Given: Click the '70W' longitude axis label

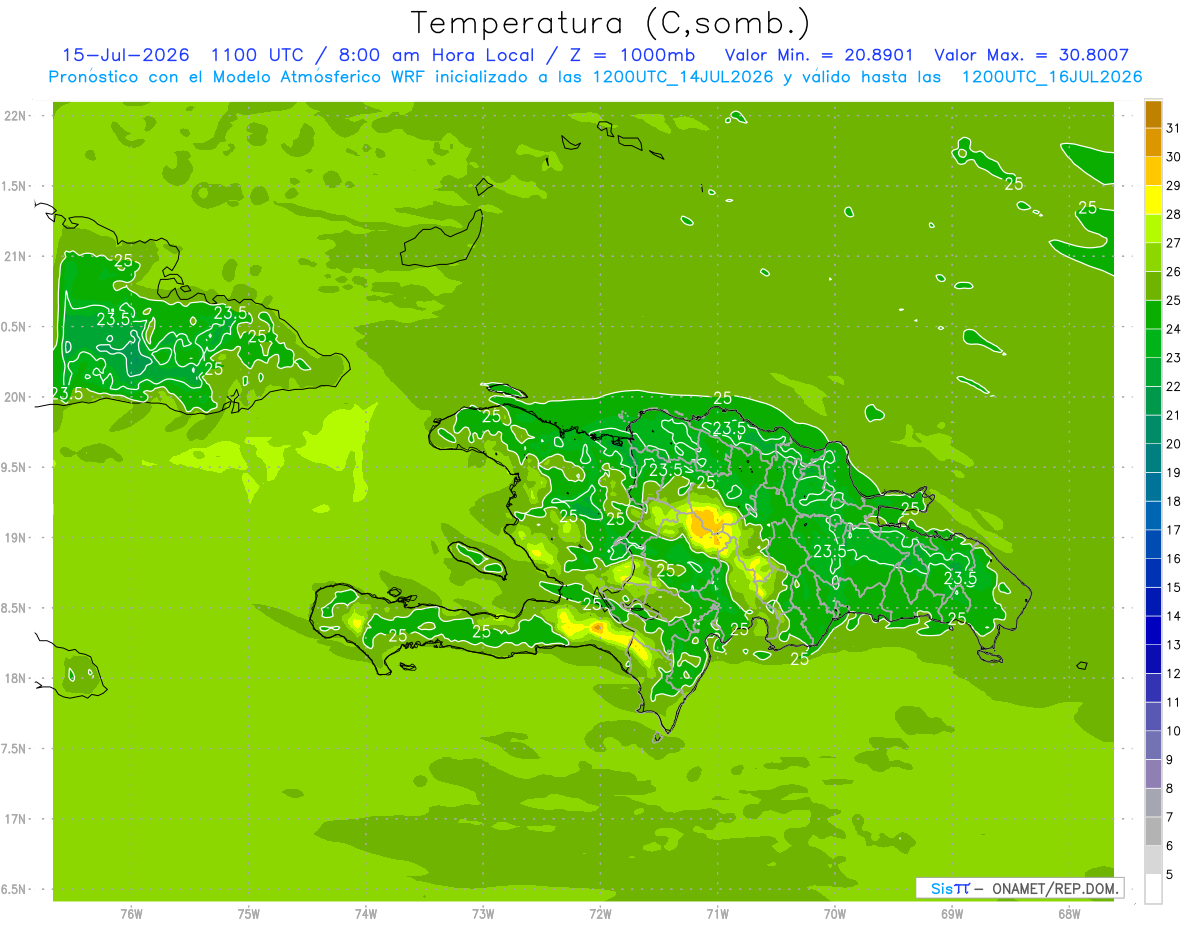Looking at the screenshot, I should pos(835,914).
